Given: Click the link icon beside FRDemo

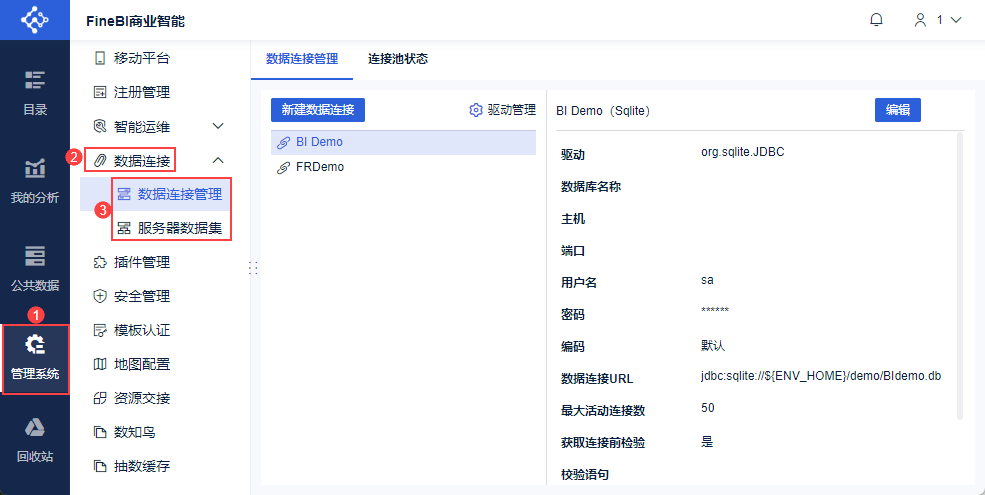Looking at the screenshot, I should tap(283, 168).
